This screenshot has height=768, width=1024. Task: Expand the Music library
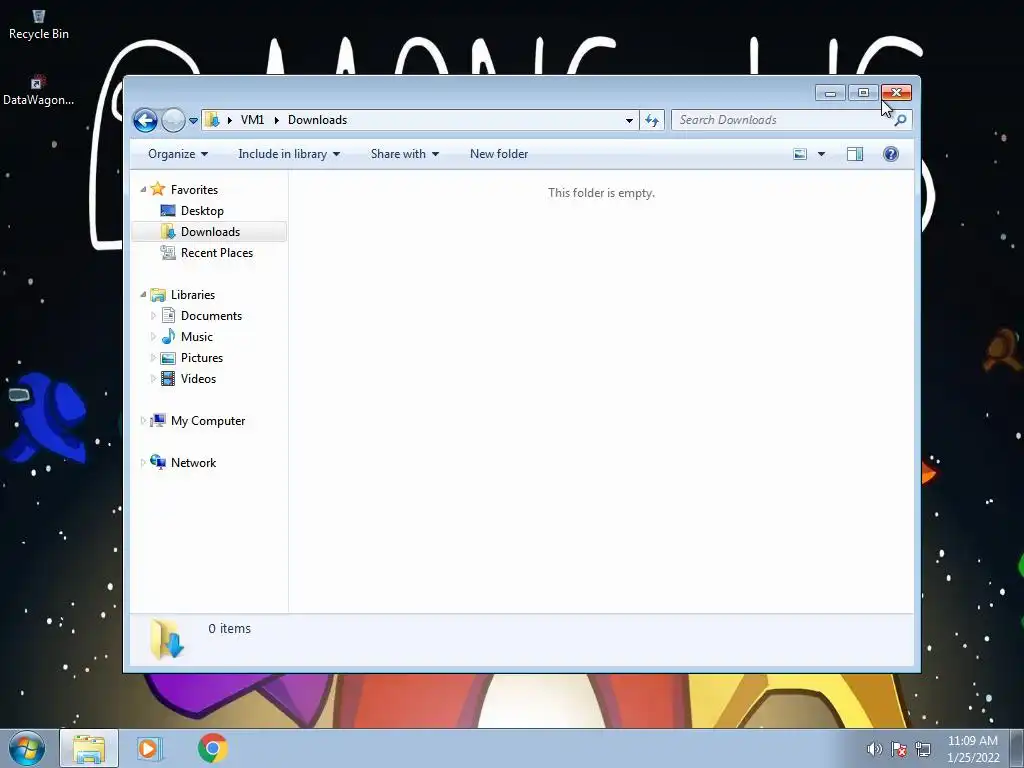pyautogui.click(x=153, y=337)
